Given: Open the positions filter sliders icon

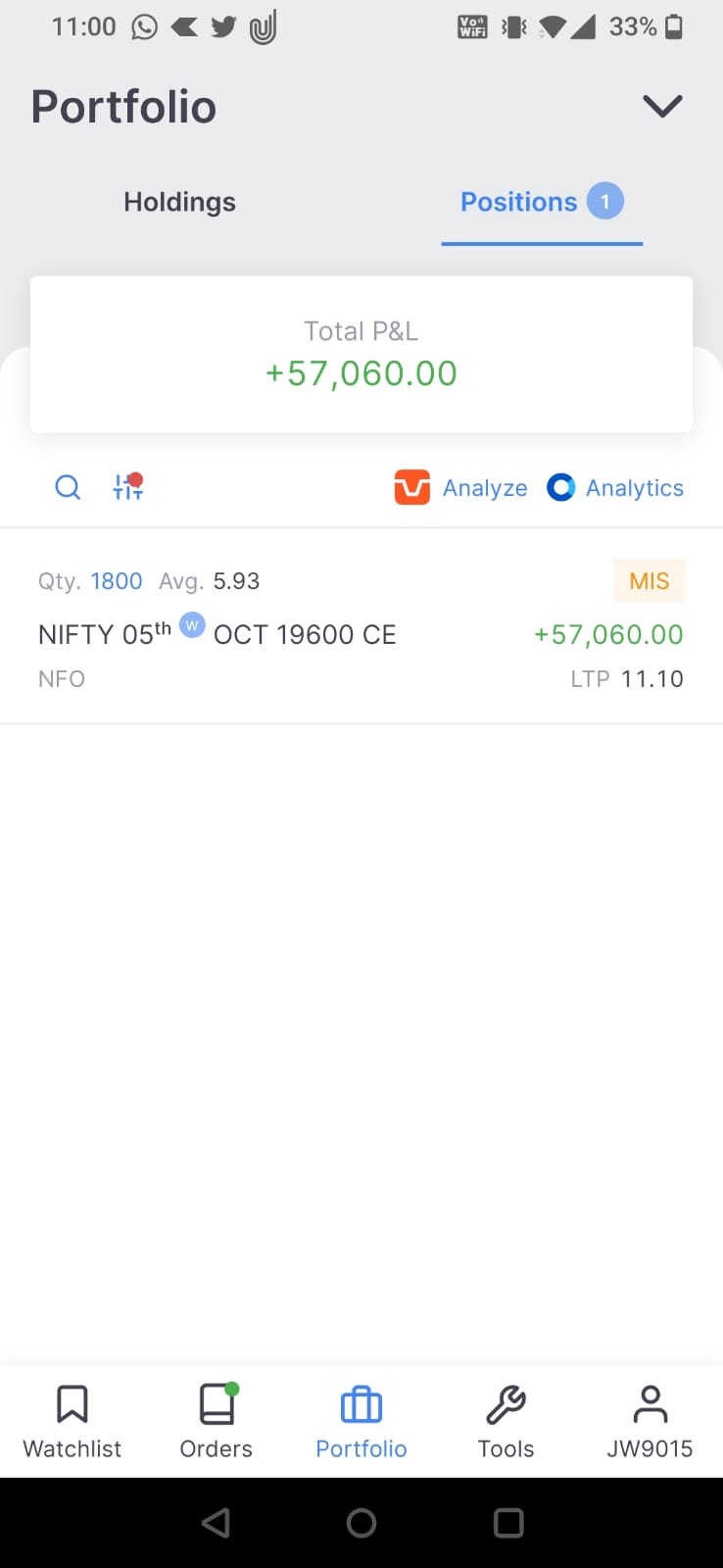Looking at the screenshot, I should (128, 486).
